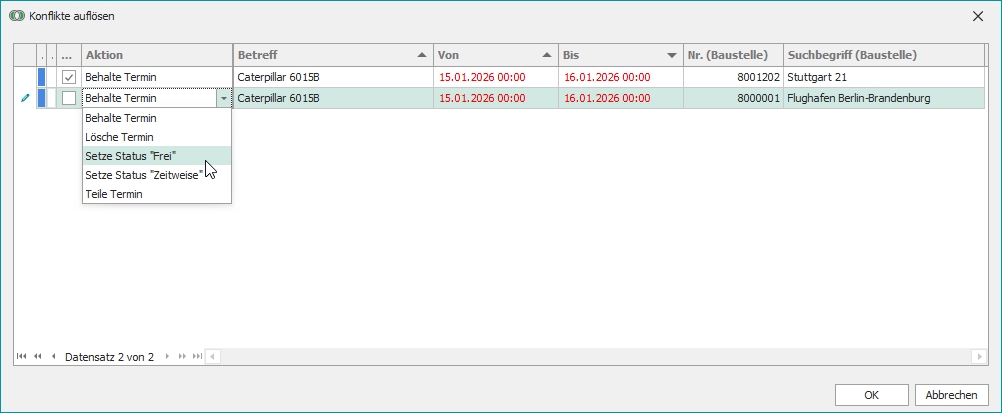Click the previous page double-arrow in navigator
1002x413 pixels.
pyautogui.click(x=38, y=356)
